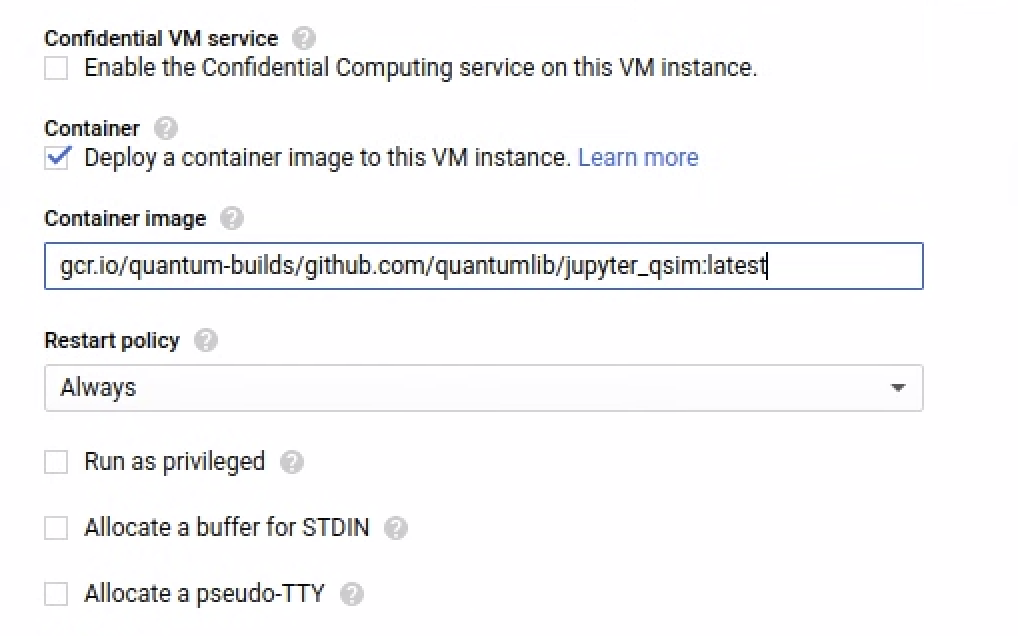Click the 'Container image' field label

[x=125, y=219]
